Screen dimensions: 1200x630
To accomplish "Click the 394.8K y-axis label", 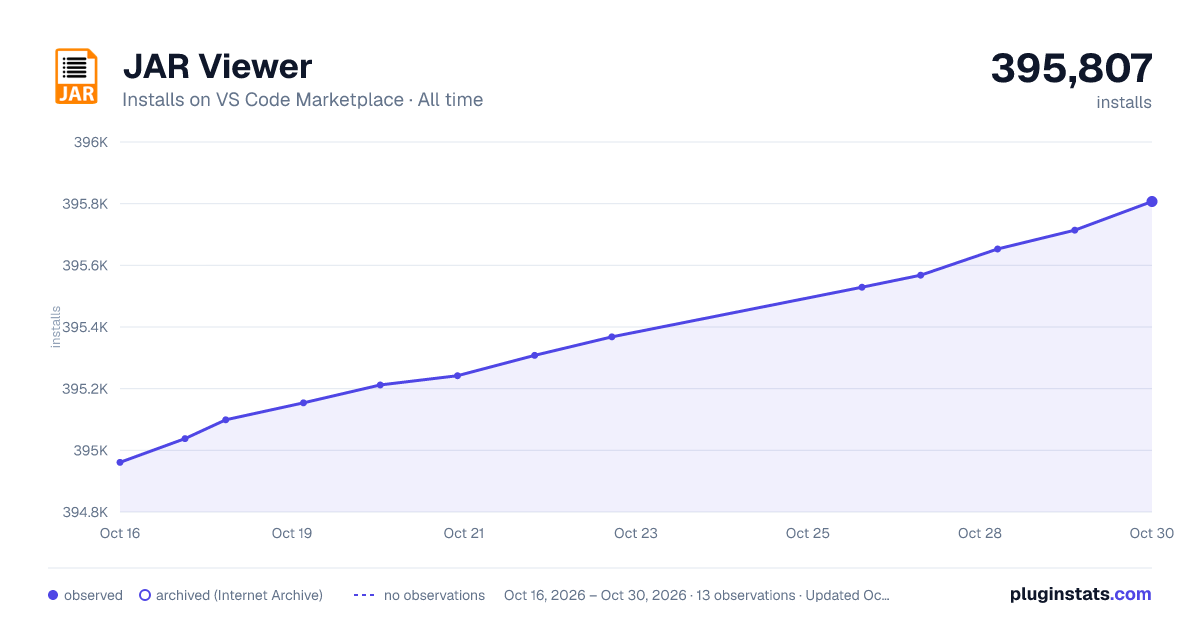I will (x=85, y=512).
